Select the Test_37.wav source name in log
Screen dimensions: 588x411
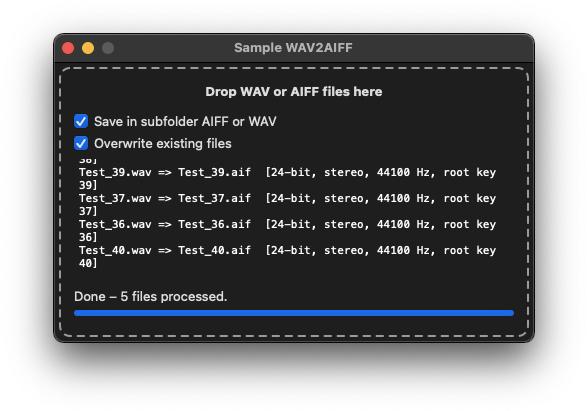[x=115, y=198]
